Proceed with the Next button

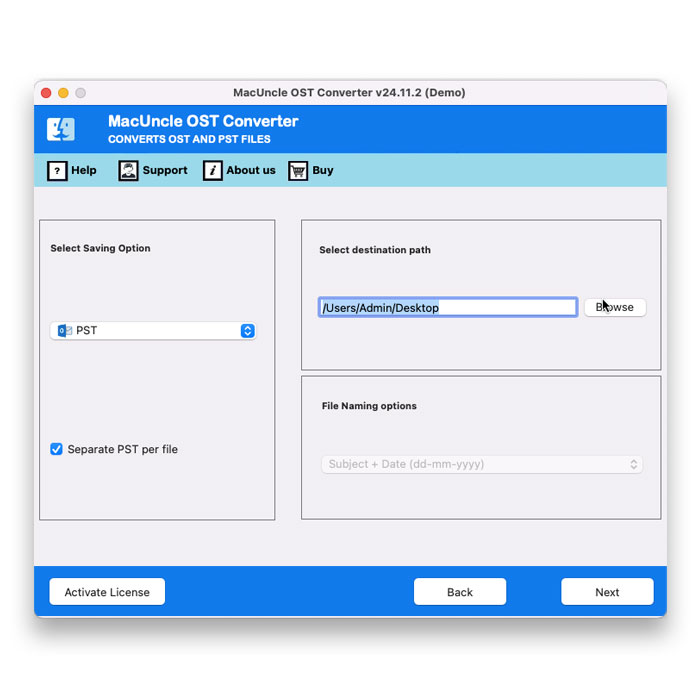point(607,592)
